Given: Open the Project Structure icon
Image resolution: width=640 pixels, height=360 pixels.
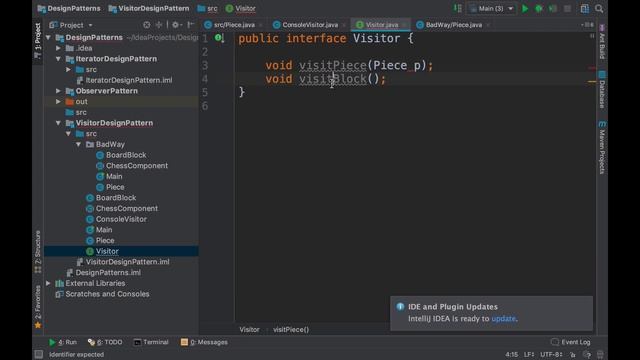Looking at the screenshot, I should tap(584, 9).
